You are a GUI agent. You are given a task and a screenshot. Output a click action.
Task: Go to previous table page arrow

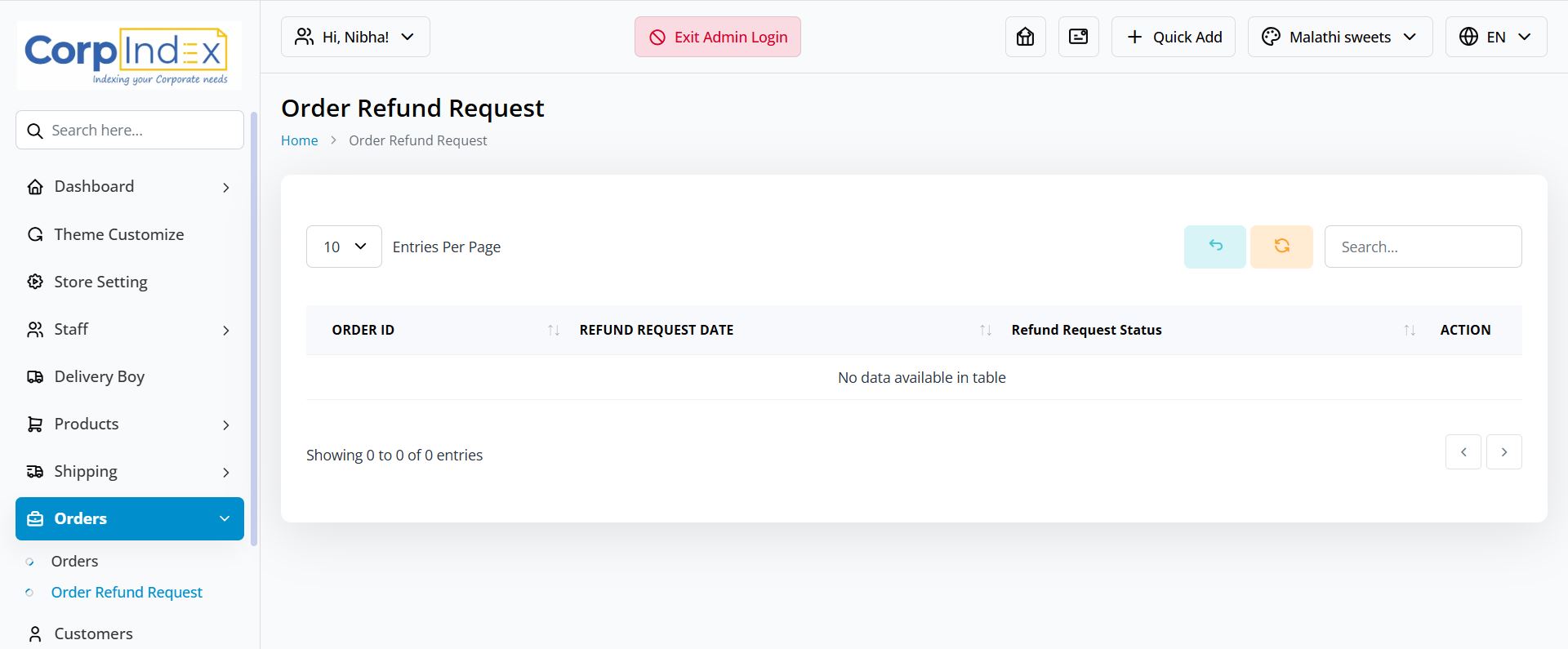pyautogui.click(x=1463, y=452)
